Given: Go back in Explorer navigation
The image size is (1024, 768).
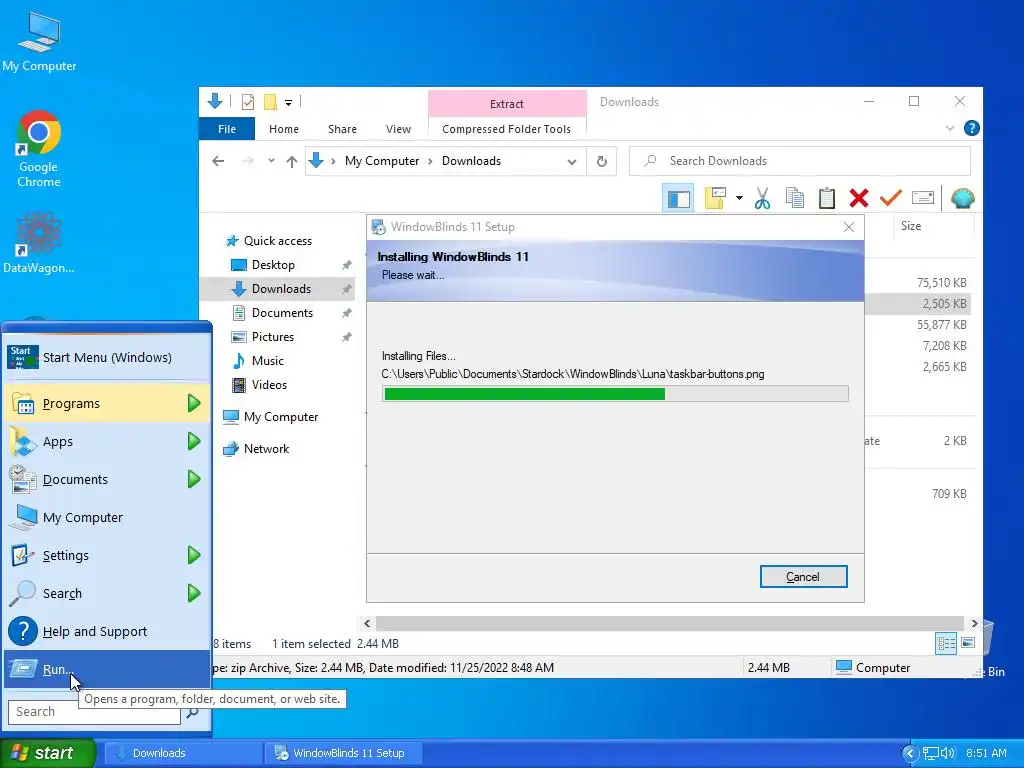Looking at the screenshot, I should 218,161.
